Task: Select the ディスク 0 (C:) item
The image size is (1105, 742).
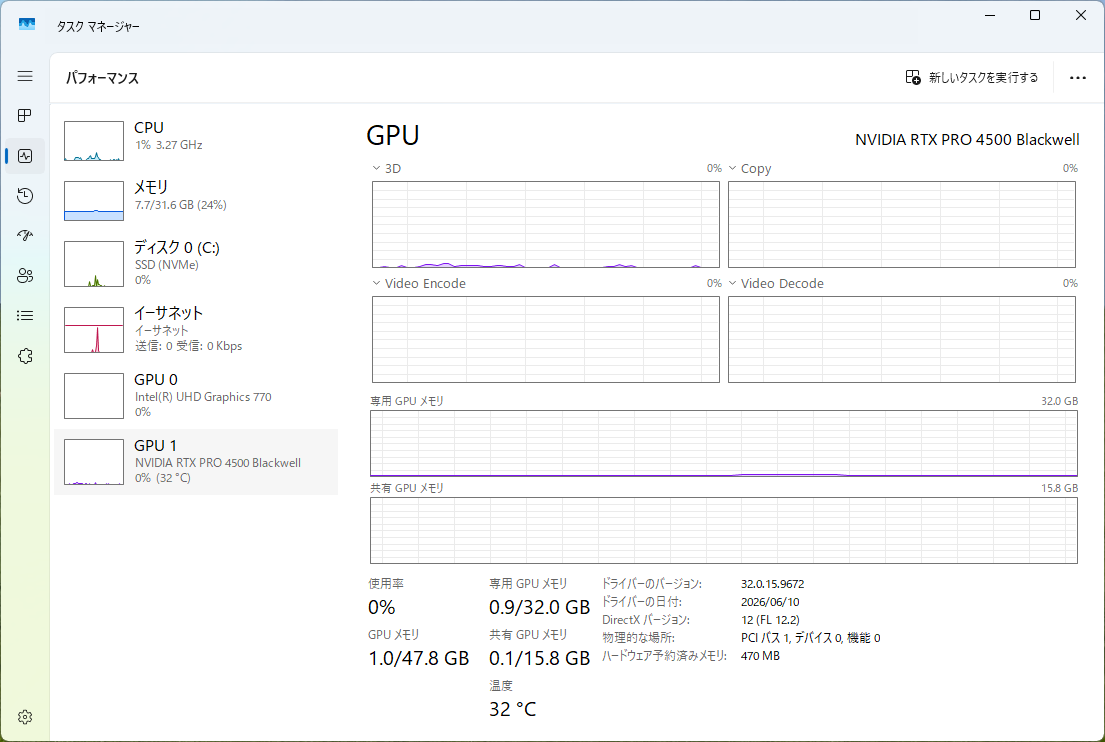Action: 196,264
